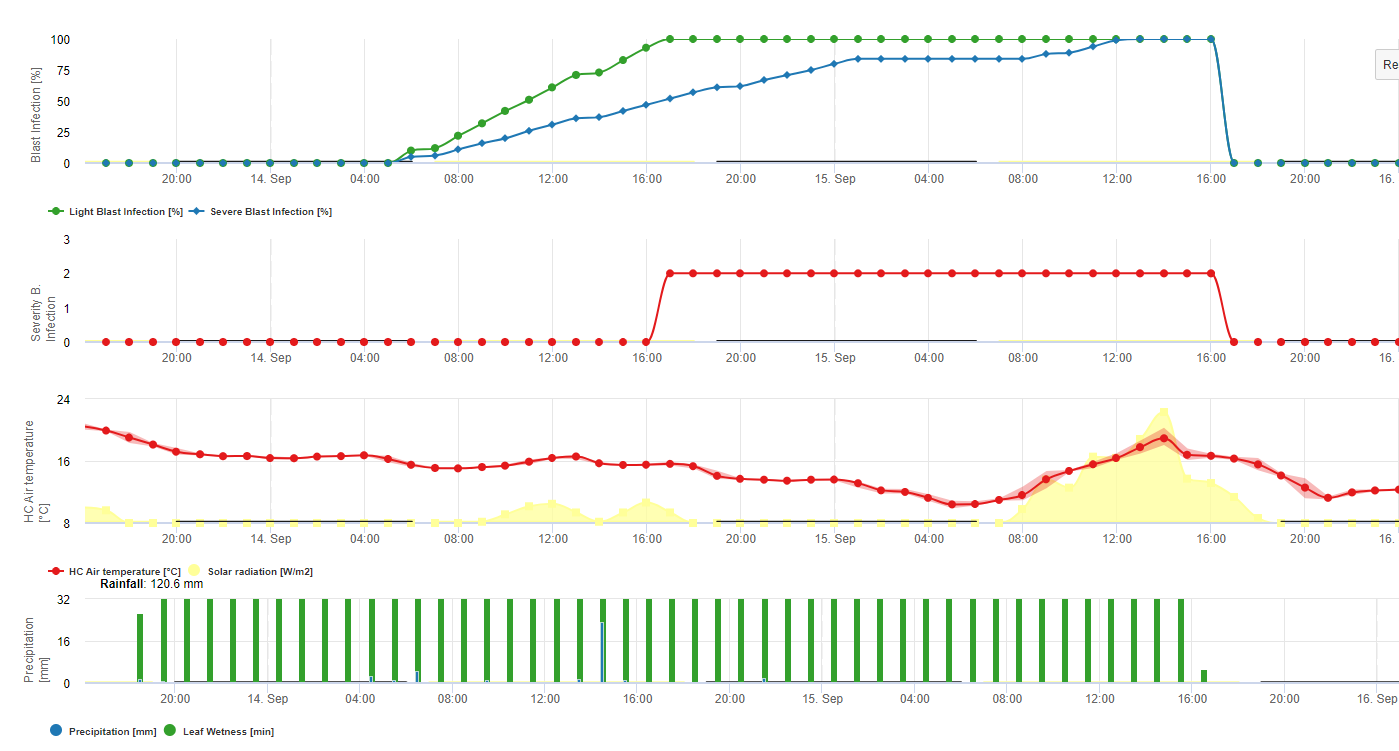Click the 14. Sep label on precipitation chart axis
The width and height of the screenshot is (1399, 751).
(268, 699)
